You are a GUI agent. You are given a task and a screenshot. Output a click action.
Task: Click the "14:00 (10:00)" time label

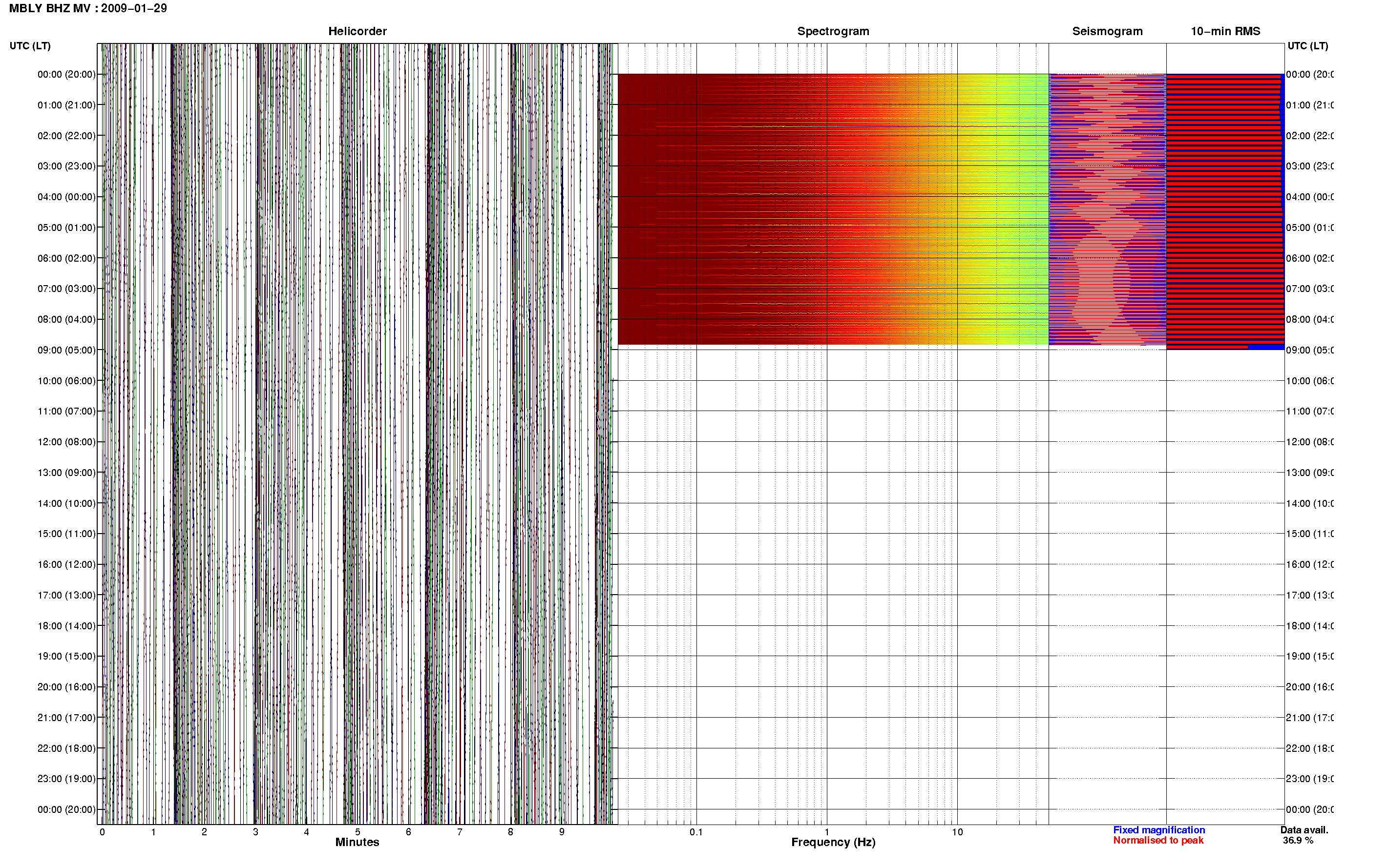(66, 503)
